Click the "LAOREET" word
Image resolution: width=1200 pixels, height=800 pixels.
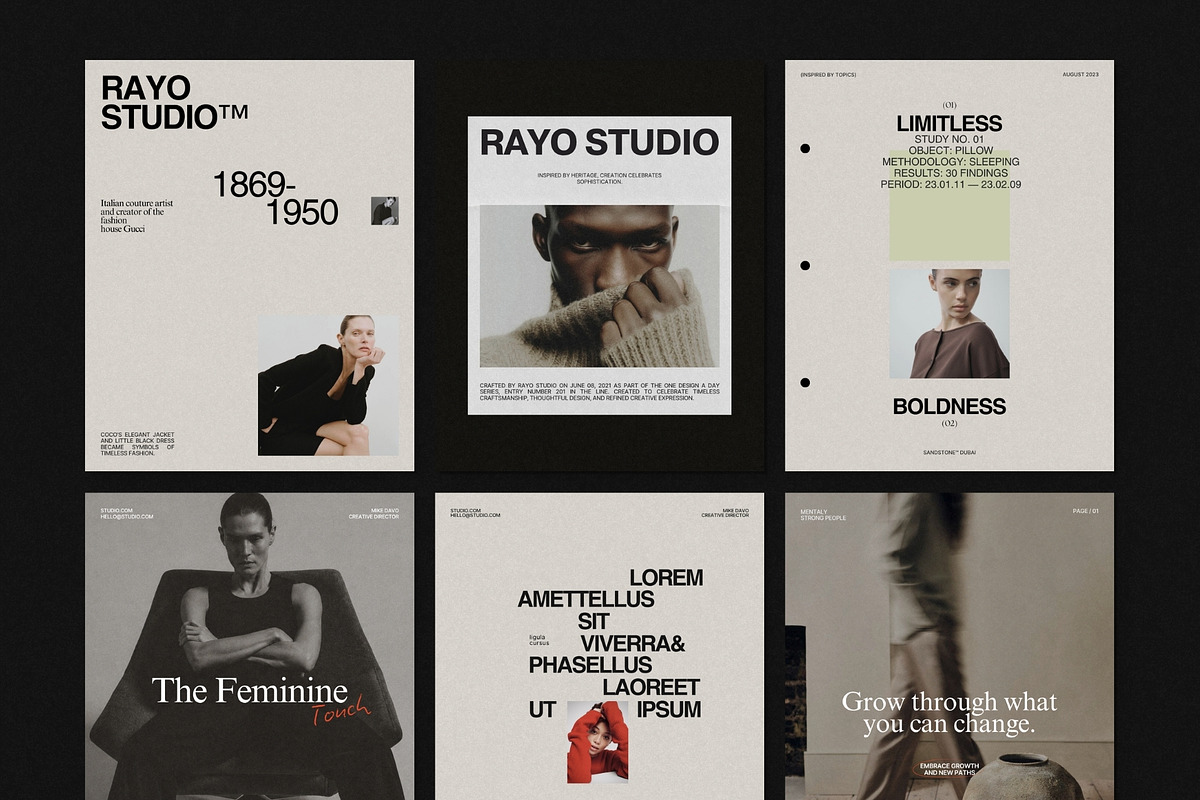coord(651,688)
